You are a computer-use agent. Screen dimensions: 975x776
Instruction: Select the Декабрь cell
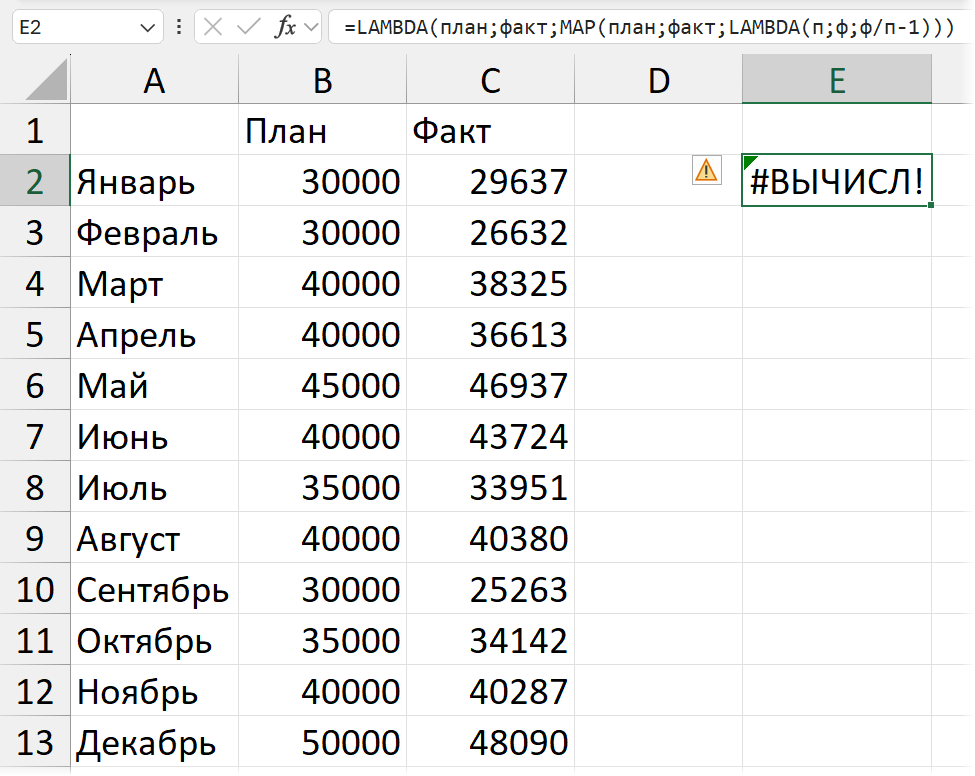[x=154, y=741]
